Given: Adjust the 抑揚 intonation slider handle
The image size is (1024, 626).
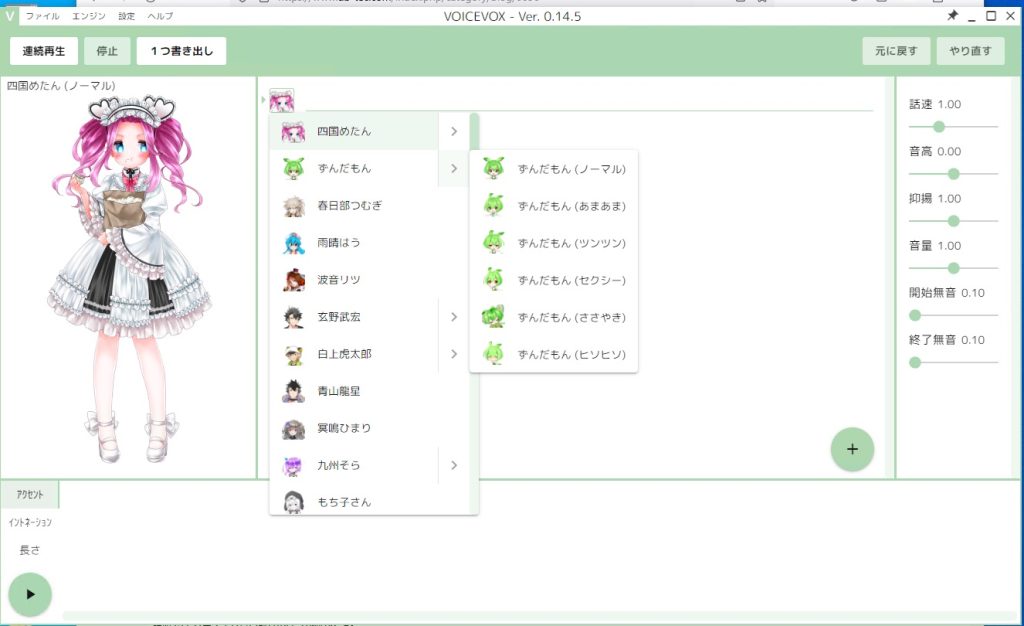Looking at the screenshot, I should 953,221.
